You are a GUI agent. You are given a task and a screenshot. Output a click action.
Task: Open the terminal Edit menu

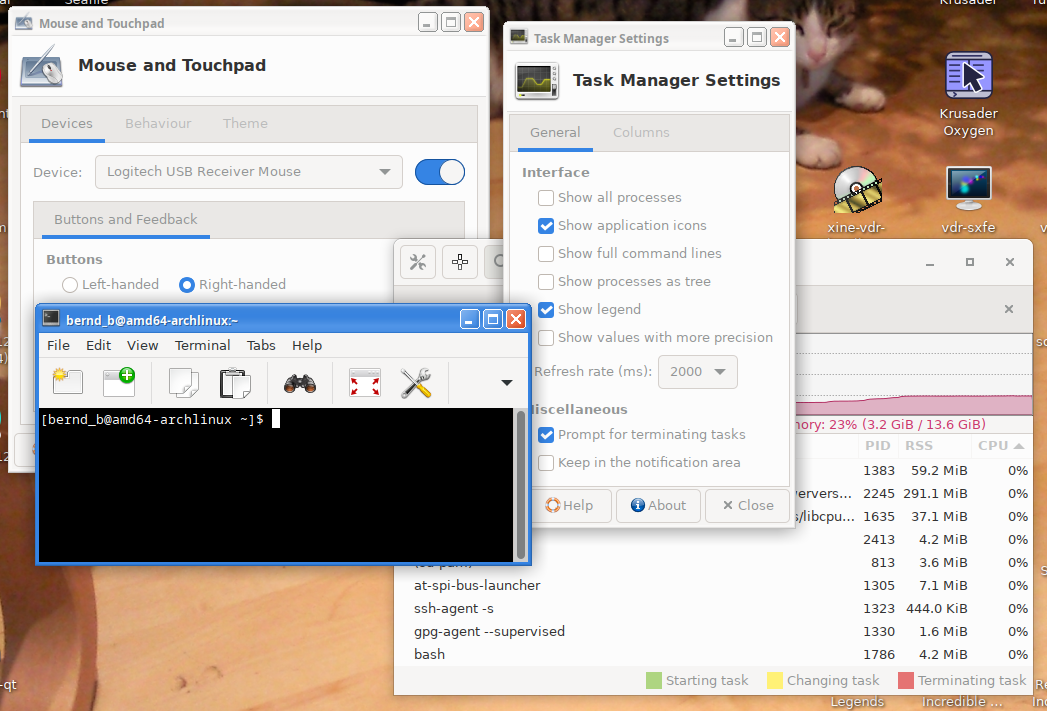click(x=98, y=345)
